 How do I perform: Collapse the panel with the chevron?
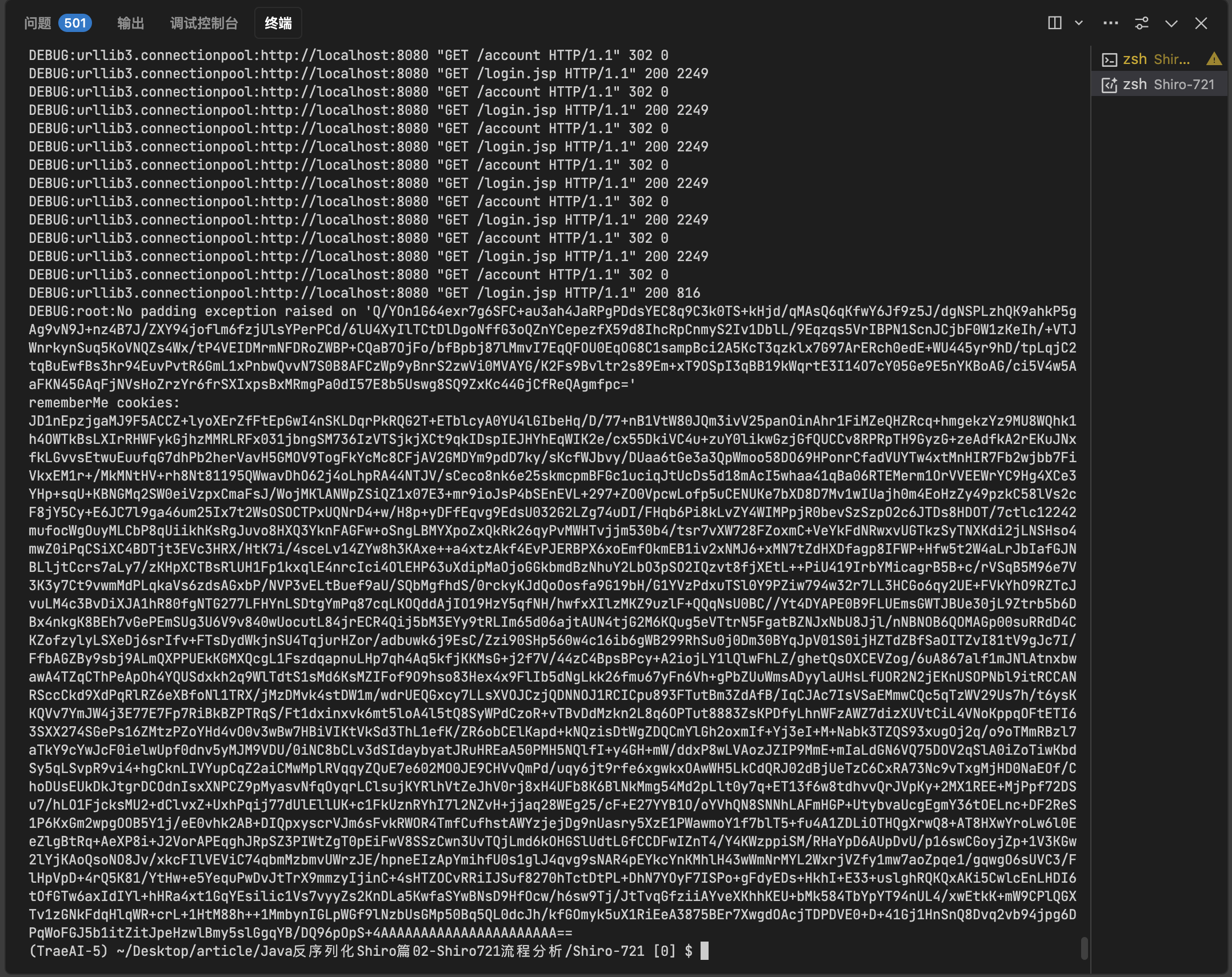click(x=1171, y=23)
